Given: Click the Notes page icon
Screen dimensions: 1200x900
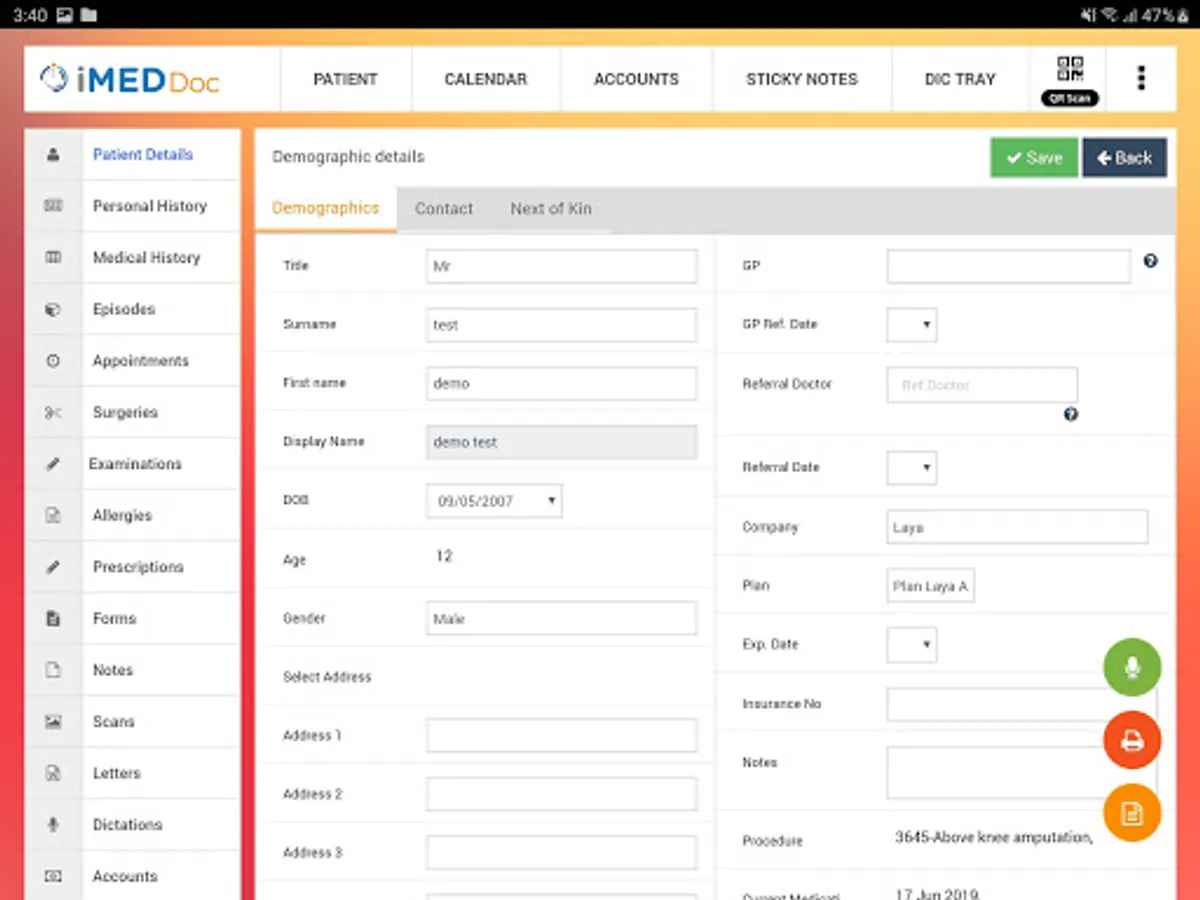Looking at the screenshot, I should [x=53, y=670].
